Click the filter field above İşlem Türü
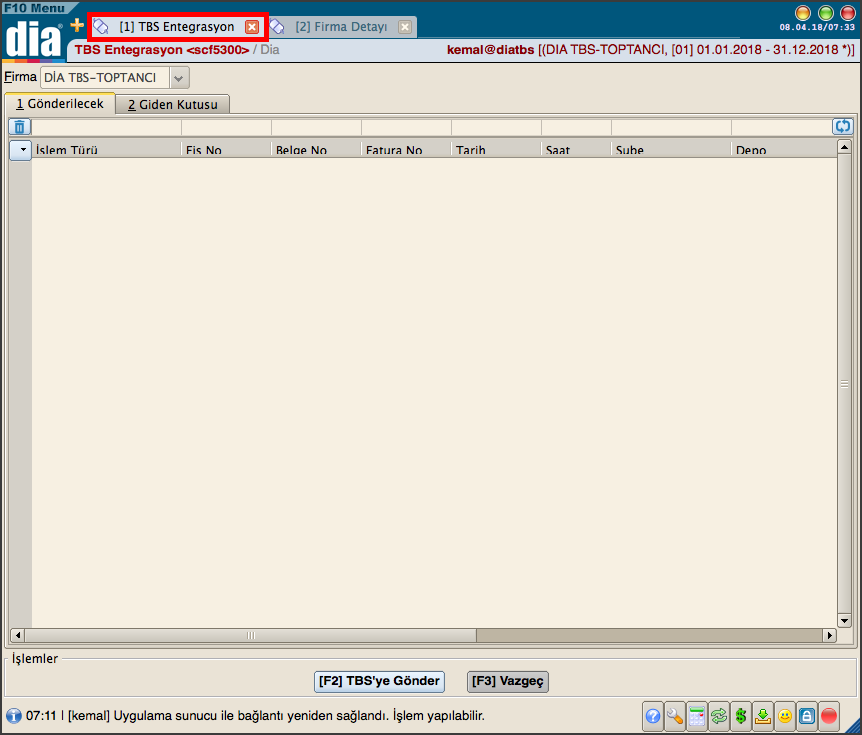This screenshot has height=735, width=862. tap(107, 127)
